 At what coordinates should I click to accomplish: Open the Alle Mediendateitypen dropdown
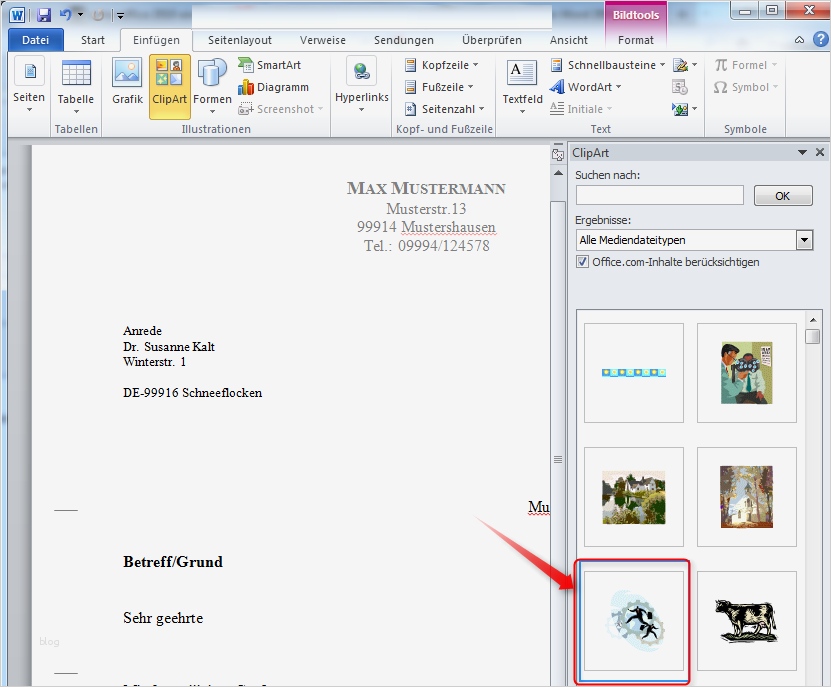click(x=805, y=240)
